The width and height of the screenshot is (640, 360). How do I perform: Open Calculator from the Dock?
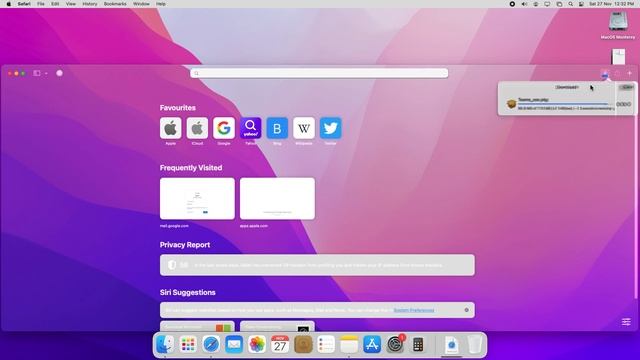418,344
